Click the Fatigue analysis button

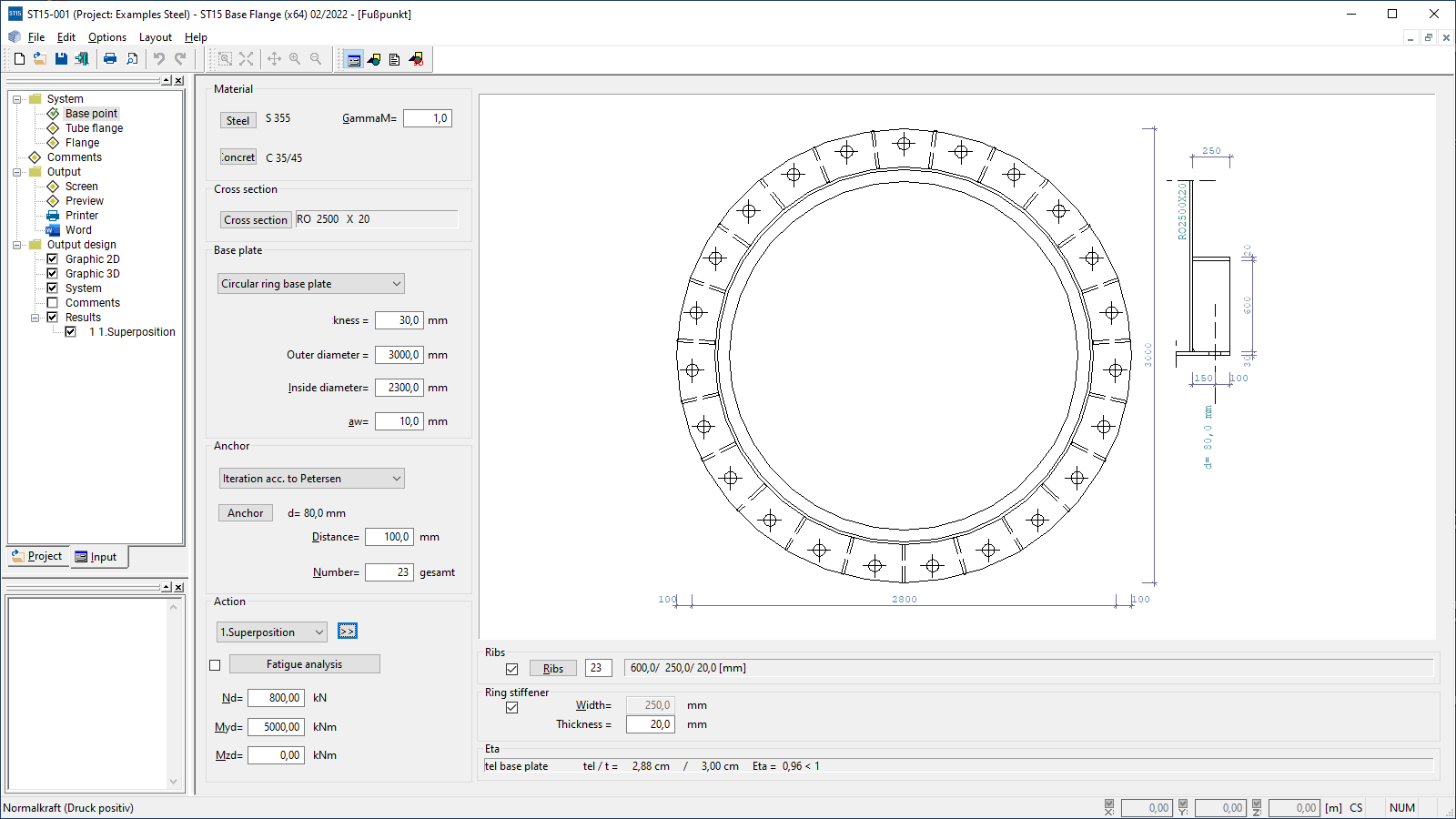[305, 663]
